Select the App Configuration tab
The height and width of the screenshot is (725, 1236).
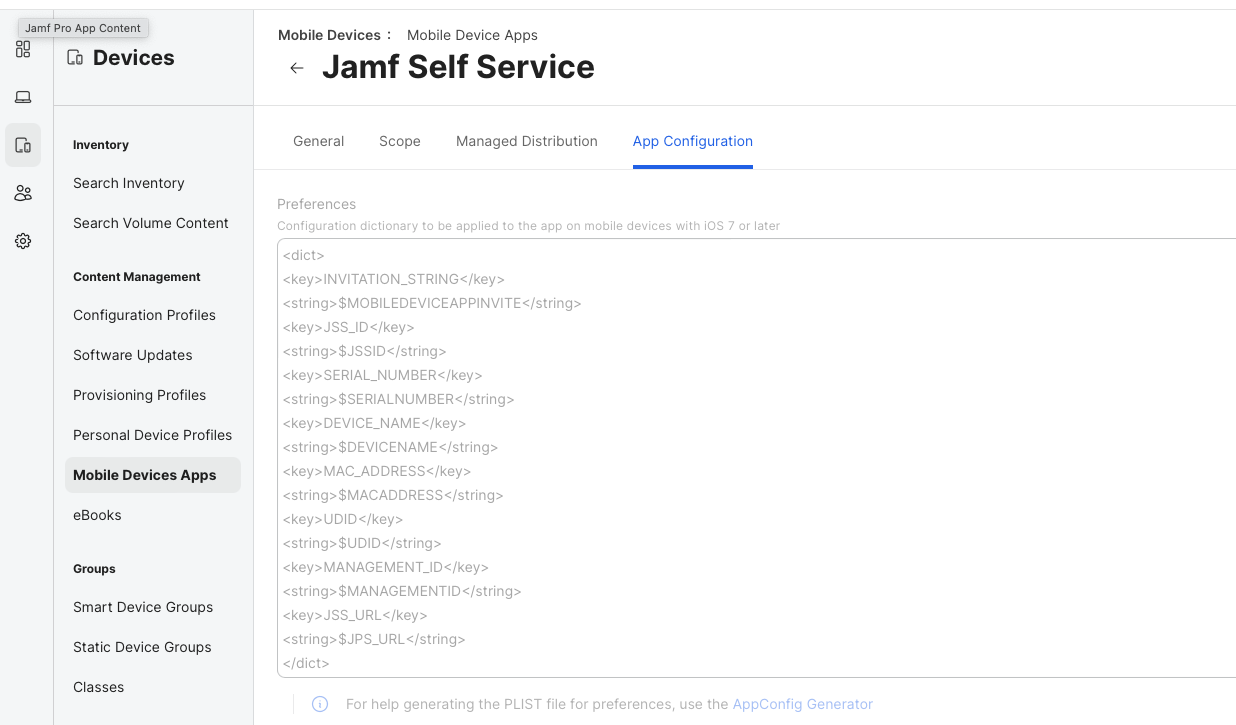pyautogui.click(x=693, y=141)
